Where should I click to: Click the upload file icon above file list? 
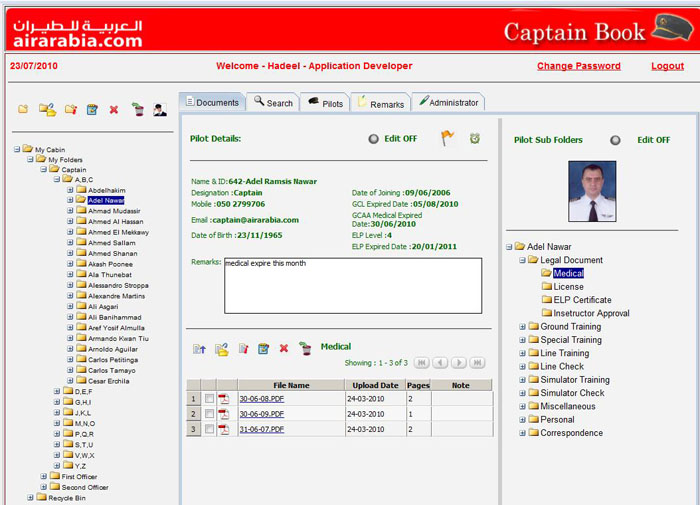coord(199,348)
